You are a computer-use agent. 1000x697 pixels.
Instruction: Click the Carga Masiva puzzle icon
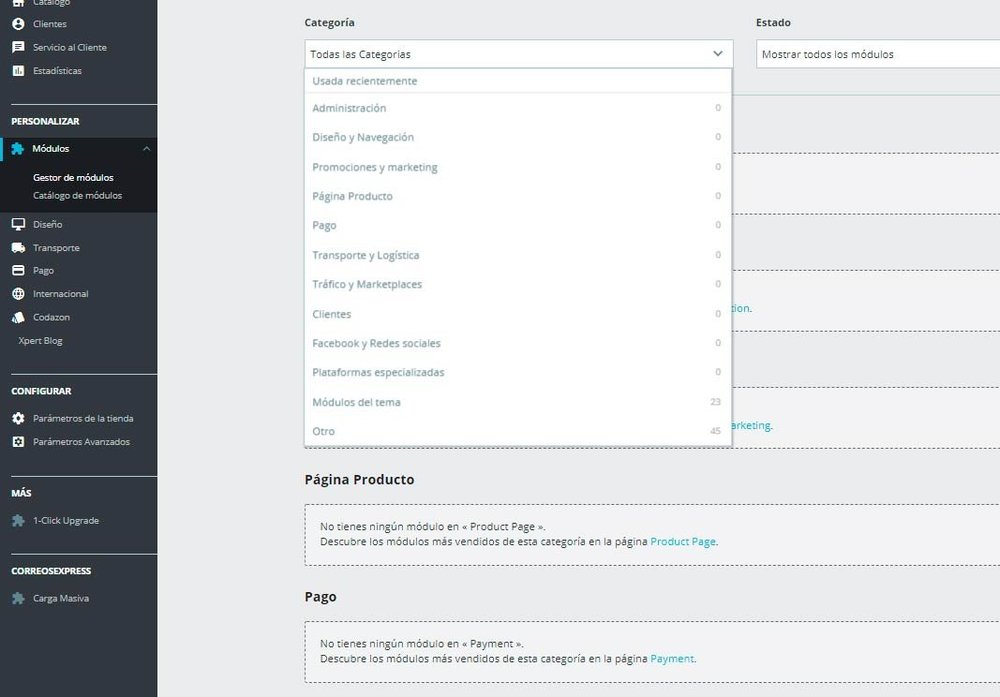pos(18,598)
